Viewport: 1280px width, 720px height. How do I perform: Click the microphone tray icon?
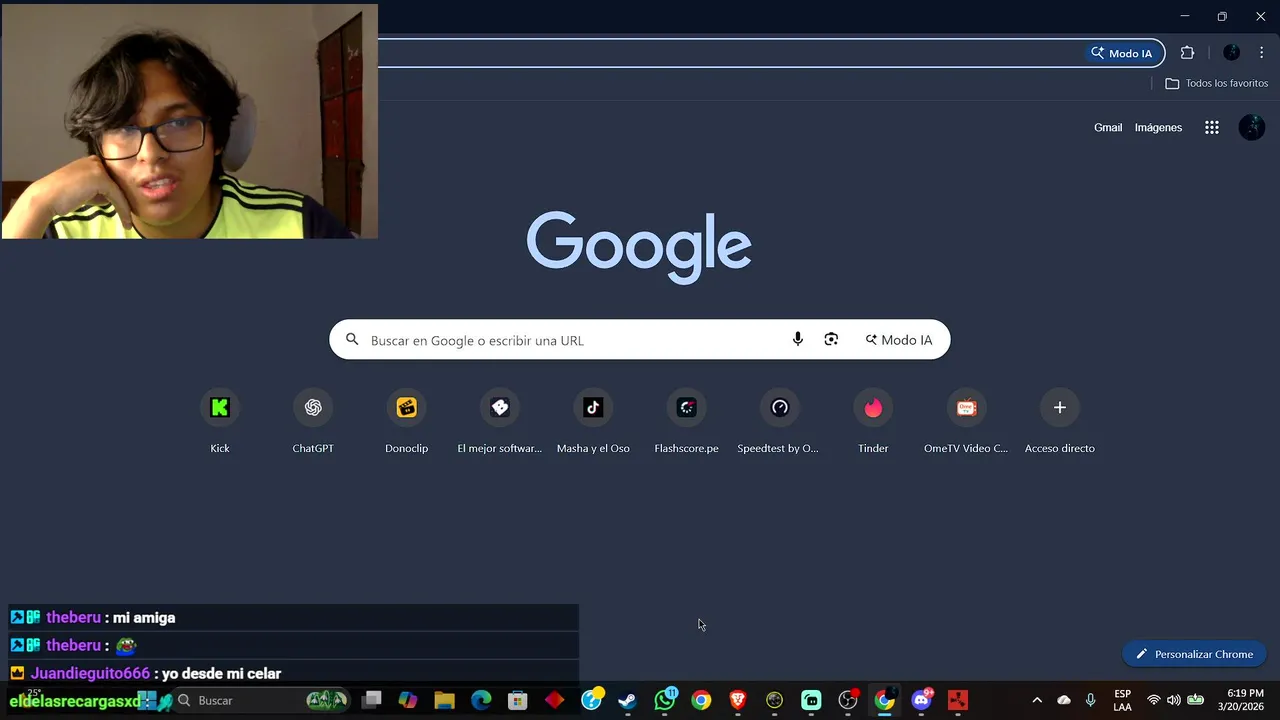click(1091, 700)
